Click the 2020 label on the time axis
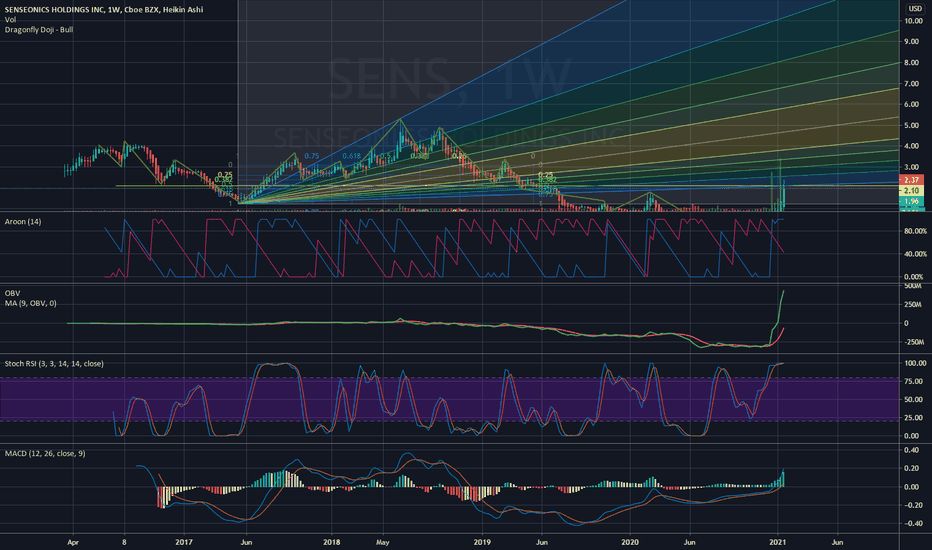This screenshot has width=932, height=550. pos(629,542)
